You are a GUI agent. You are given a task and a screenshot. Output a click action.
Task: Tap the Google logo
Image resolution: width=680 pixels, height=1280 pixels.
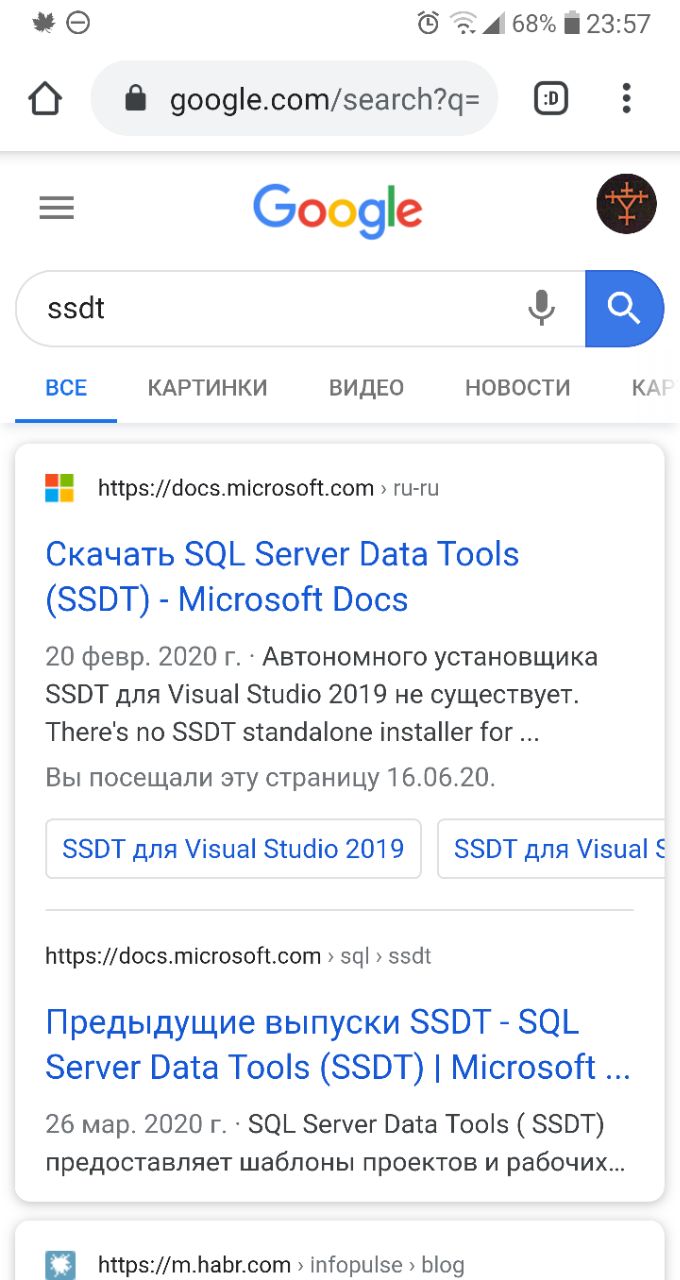[x=338, y=210]
